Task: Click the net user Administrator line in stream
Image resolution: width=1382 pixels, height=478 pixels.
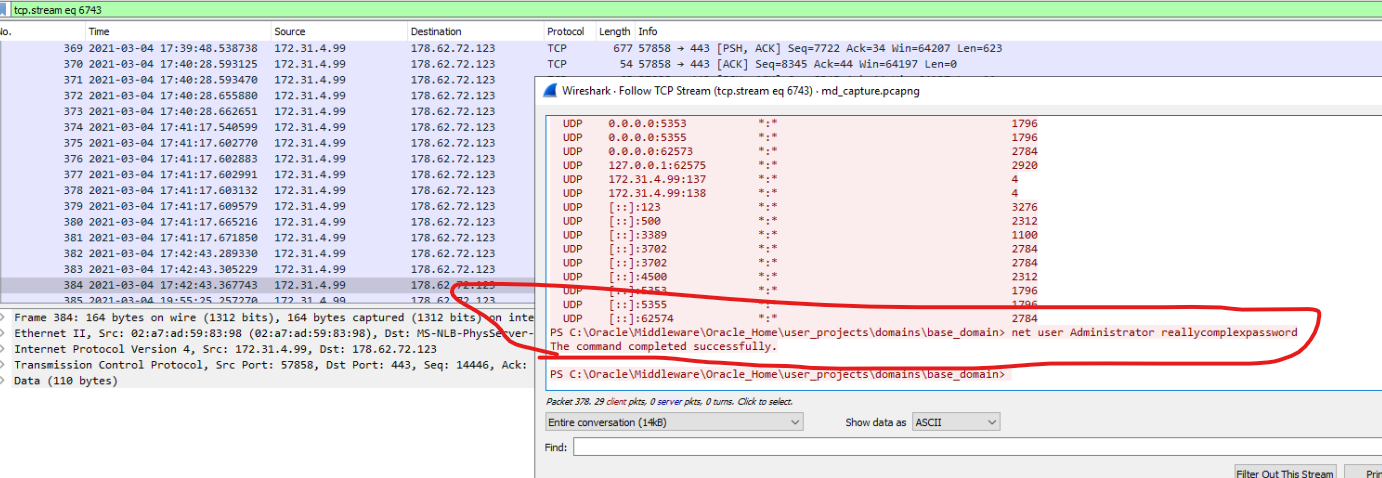Action: click(x=923, y=332)
